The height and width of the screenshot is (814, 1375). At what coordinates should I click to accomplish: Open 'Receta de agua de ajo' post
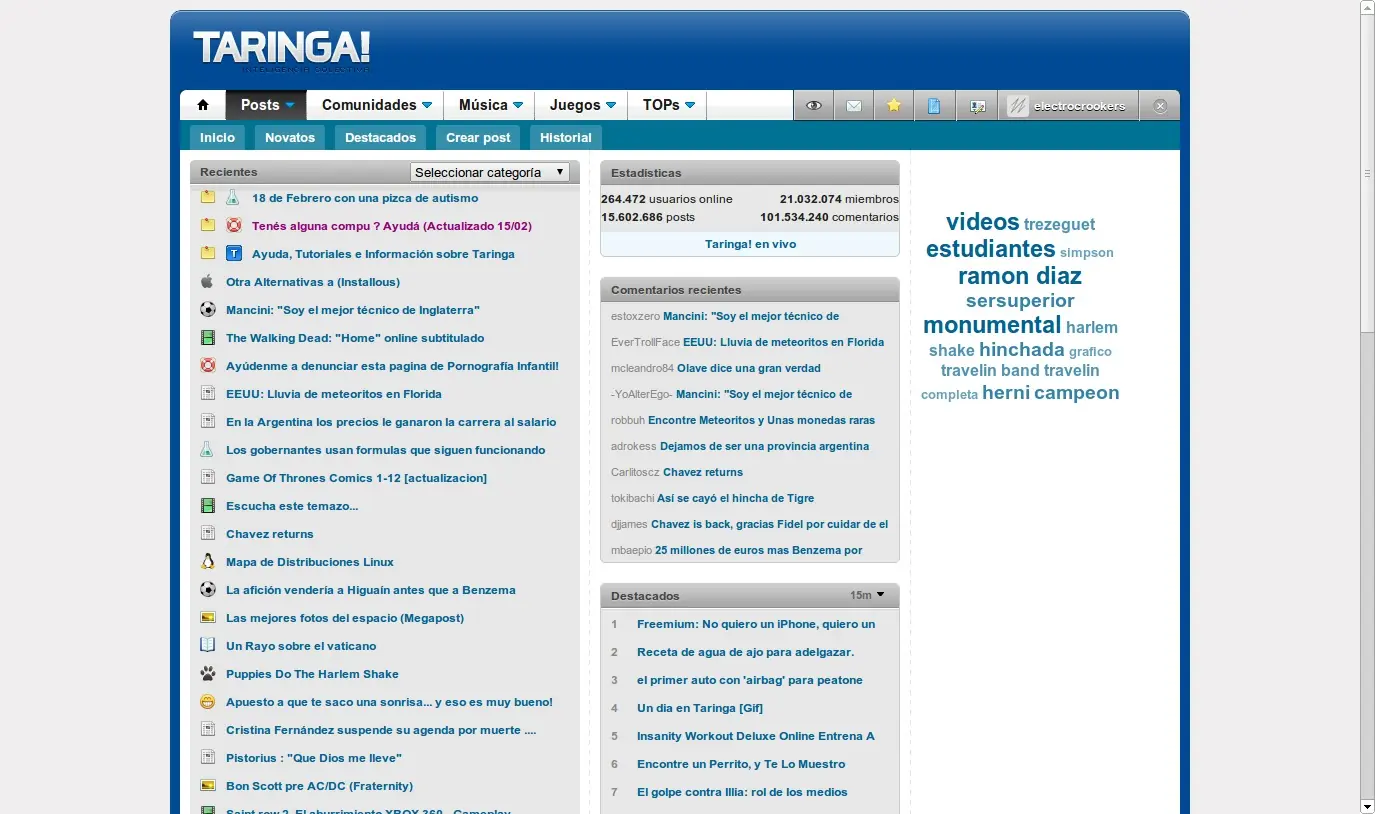pyautogui.click(x=745, y=652)
